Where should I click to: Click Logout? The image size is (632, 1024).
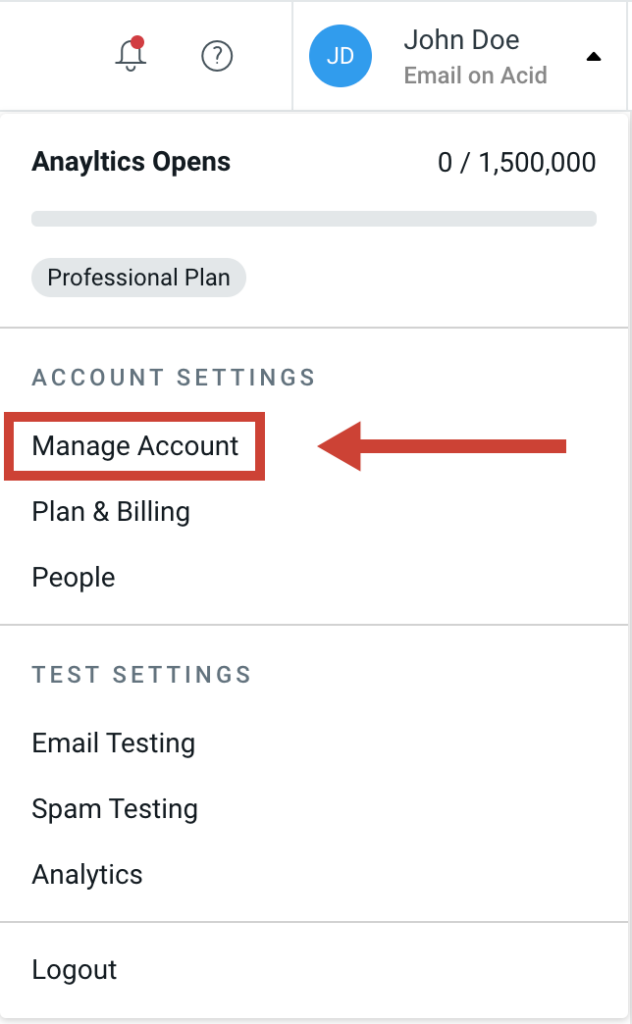click(x=74, y=970)
